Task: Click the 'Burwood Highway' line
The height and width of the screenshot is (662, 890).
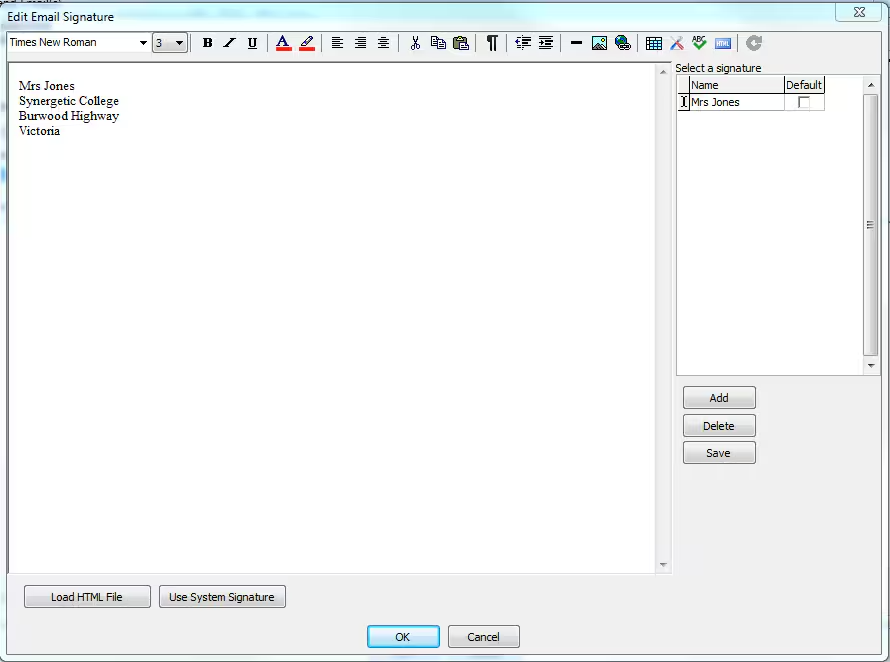Action: click(x=69, y=116)
